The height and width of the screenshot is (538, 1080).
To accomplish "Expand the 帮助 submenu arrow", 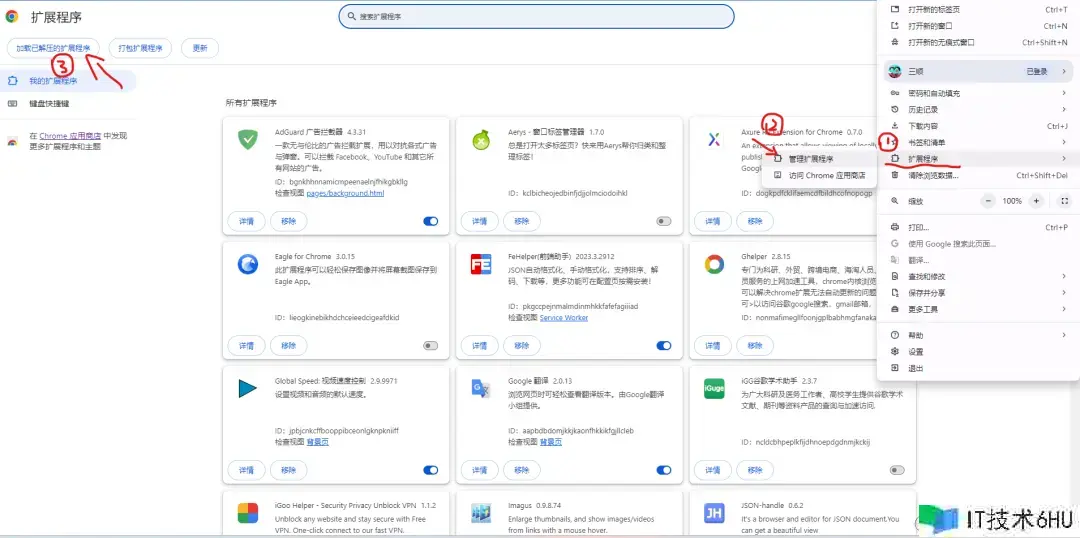I will [x=1064, y=335].
